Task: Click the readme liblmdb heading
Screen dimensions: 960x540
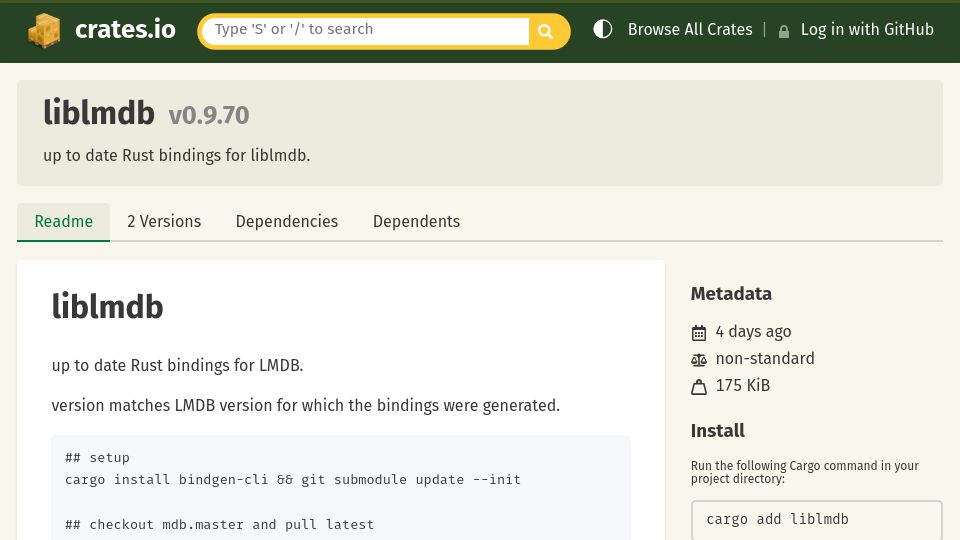Action: (x=108, y=307)
